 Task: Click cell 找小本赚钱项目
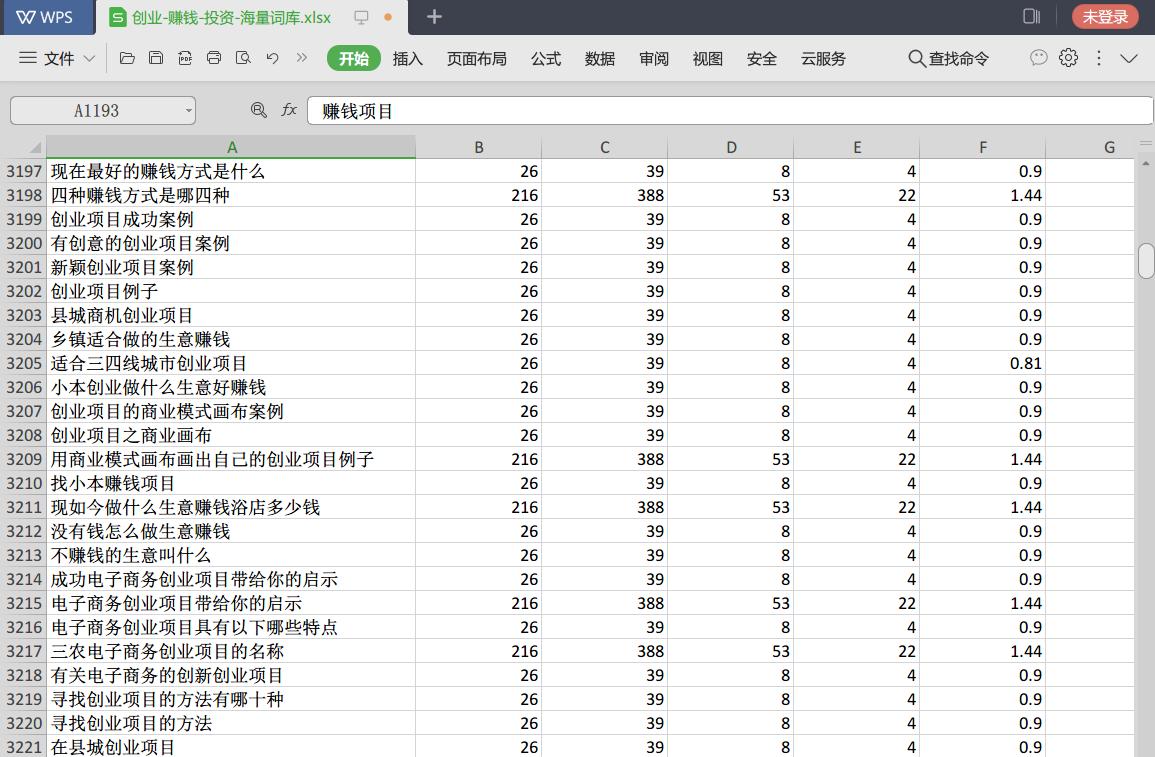point(231,483)
